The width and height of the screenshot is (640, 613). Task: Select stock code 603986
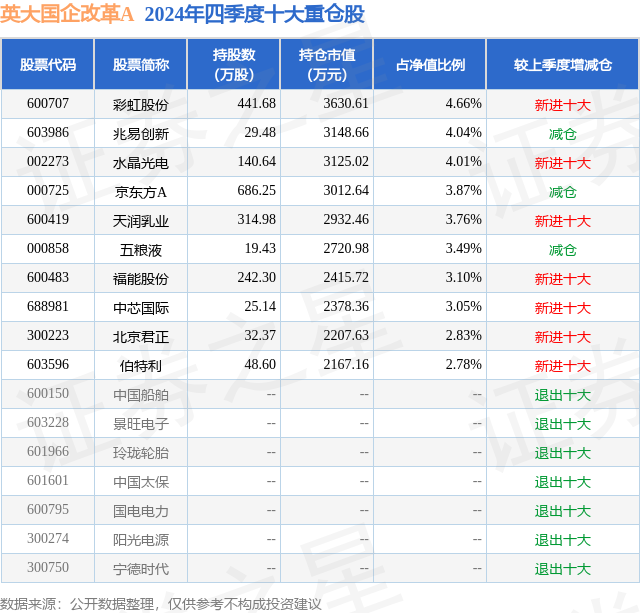pyautogui.click(x=48, y=132)
